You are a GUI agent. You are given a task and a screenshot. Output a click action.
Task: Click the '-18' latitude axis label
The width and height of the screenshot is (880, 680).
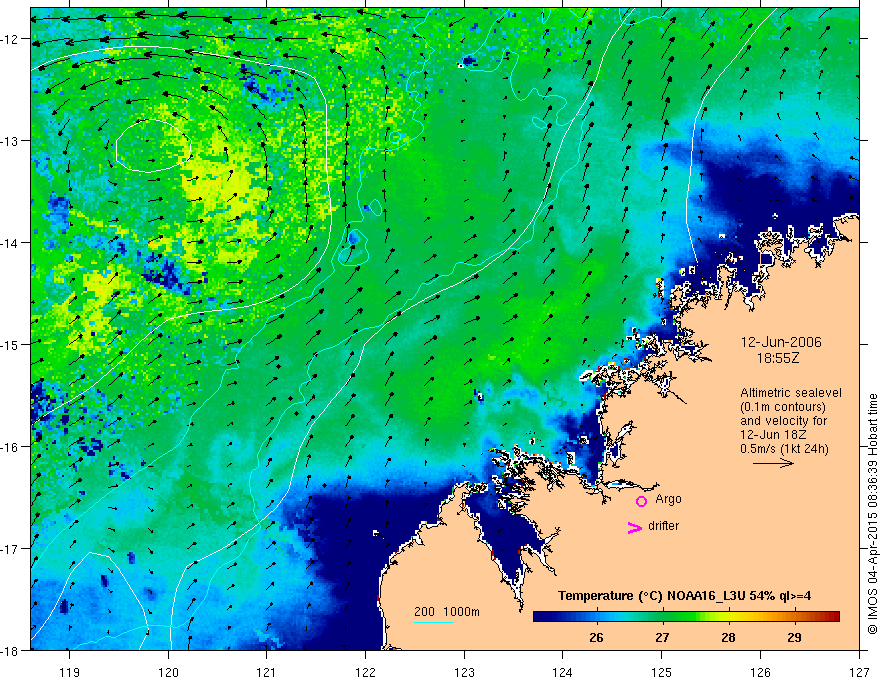(10, 650)
